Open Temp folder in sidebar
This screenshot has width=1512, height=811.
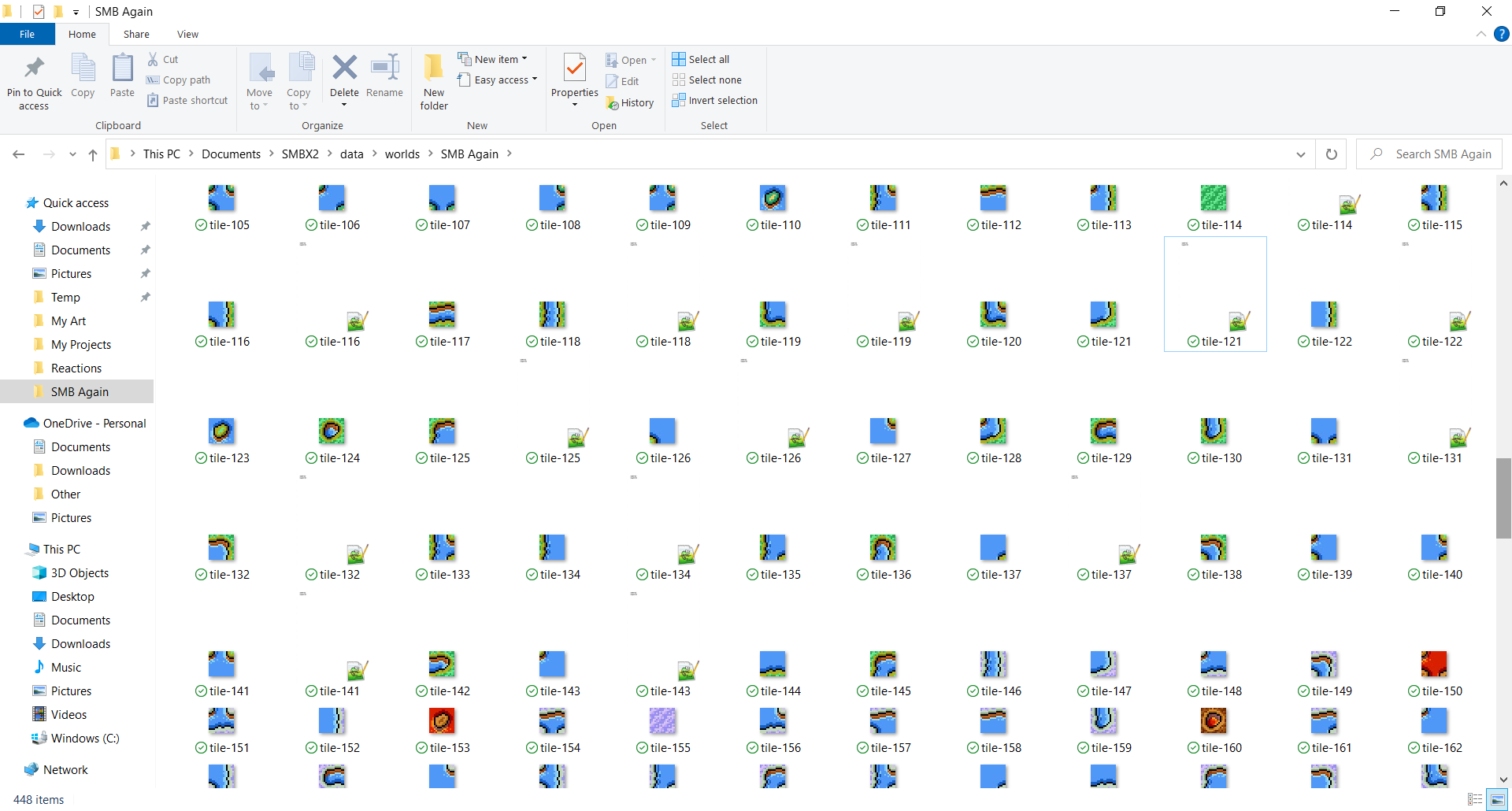65,297
